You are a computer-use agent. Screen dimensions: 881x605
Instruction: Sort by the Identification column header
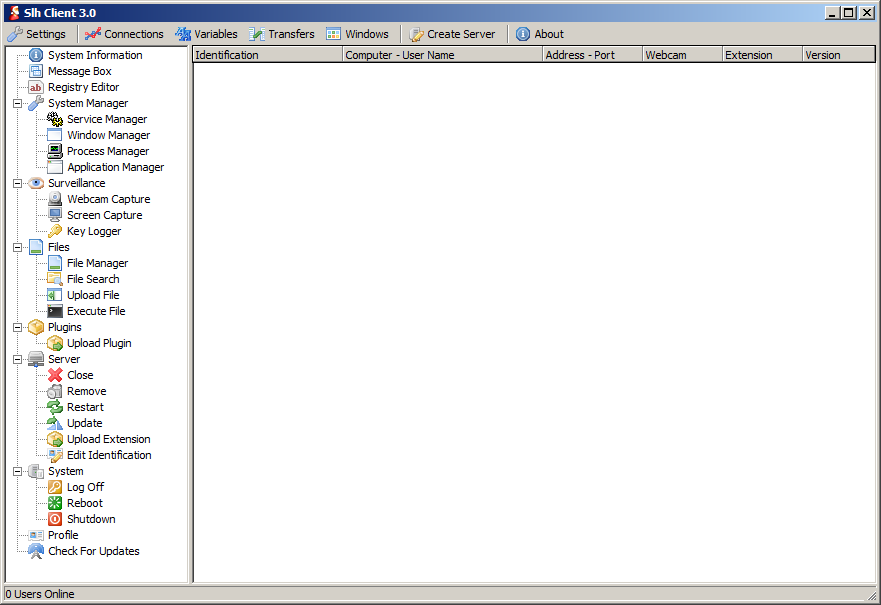[267, 55]
